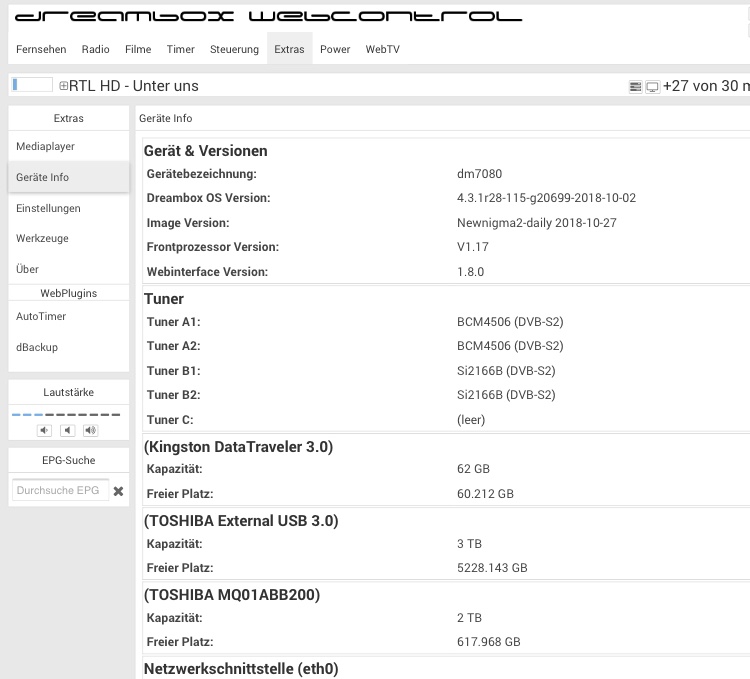Click the Tuner B1 Si2166B (DVB-S2) value
Viewport: 750px width, 679px height.
[506, 371]
